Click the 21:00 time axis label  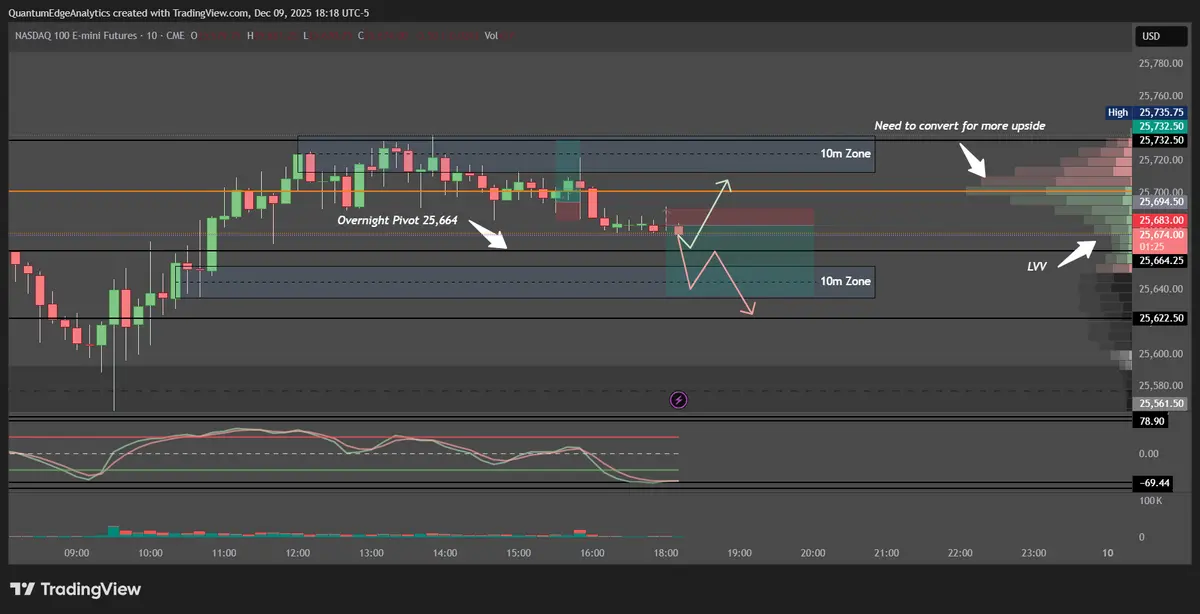pos(886,552)
